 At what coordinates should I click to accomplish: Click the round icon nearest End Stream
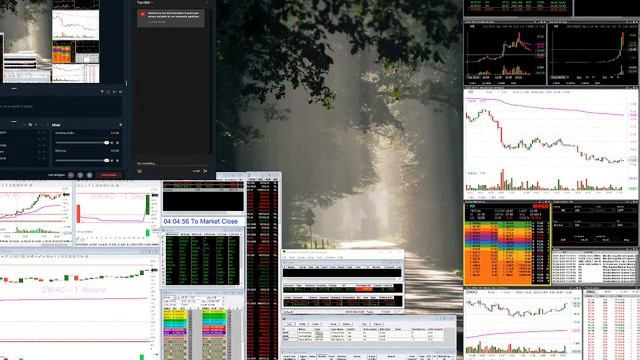coord(89,175)
